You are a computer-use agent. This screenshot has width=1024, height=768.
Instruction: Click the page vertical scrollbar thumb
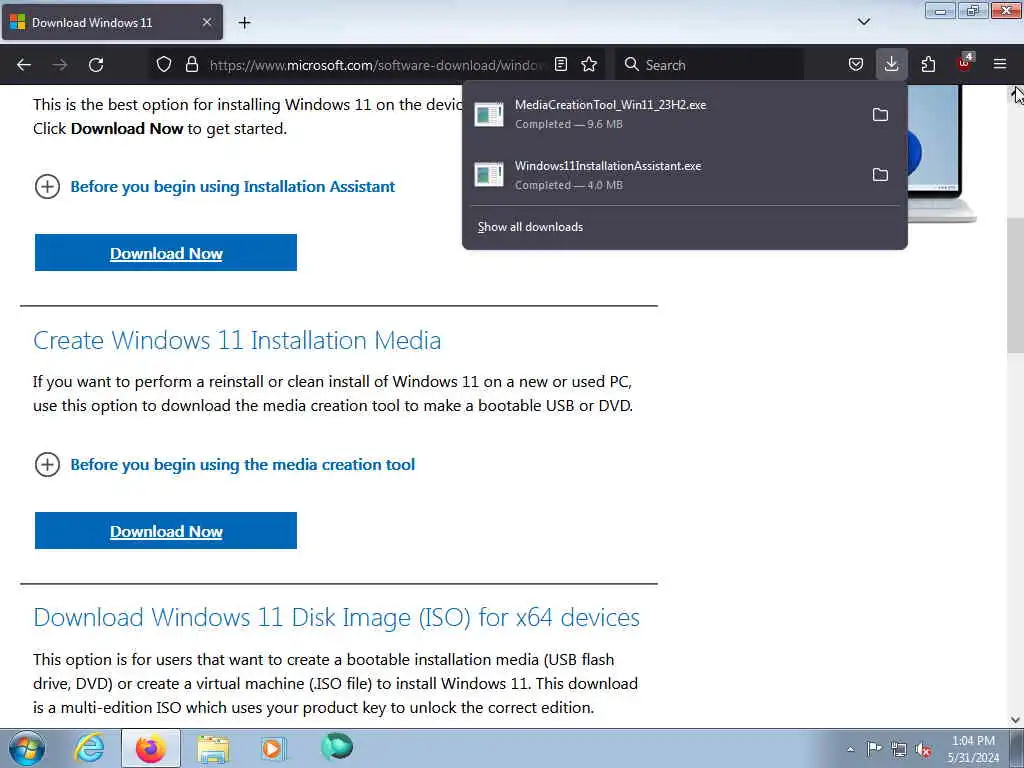[1015, 286]
